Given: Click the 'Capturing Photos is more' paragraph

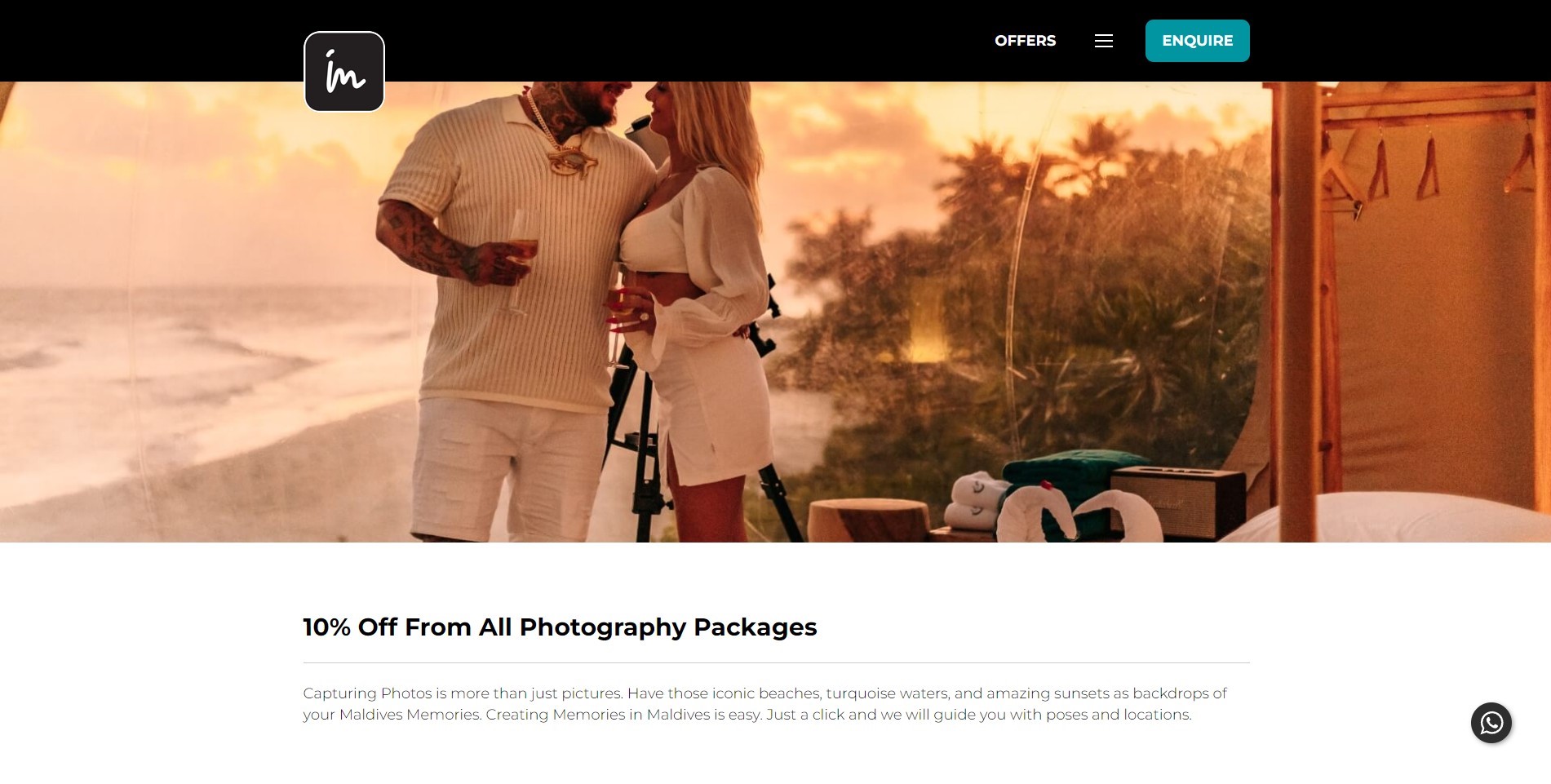Looking at the screenshot, I should click(764, 704).
